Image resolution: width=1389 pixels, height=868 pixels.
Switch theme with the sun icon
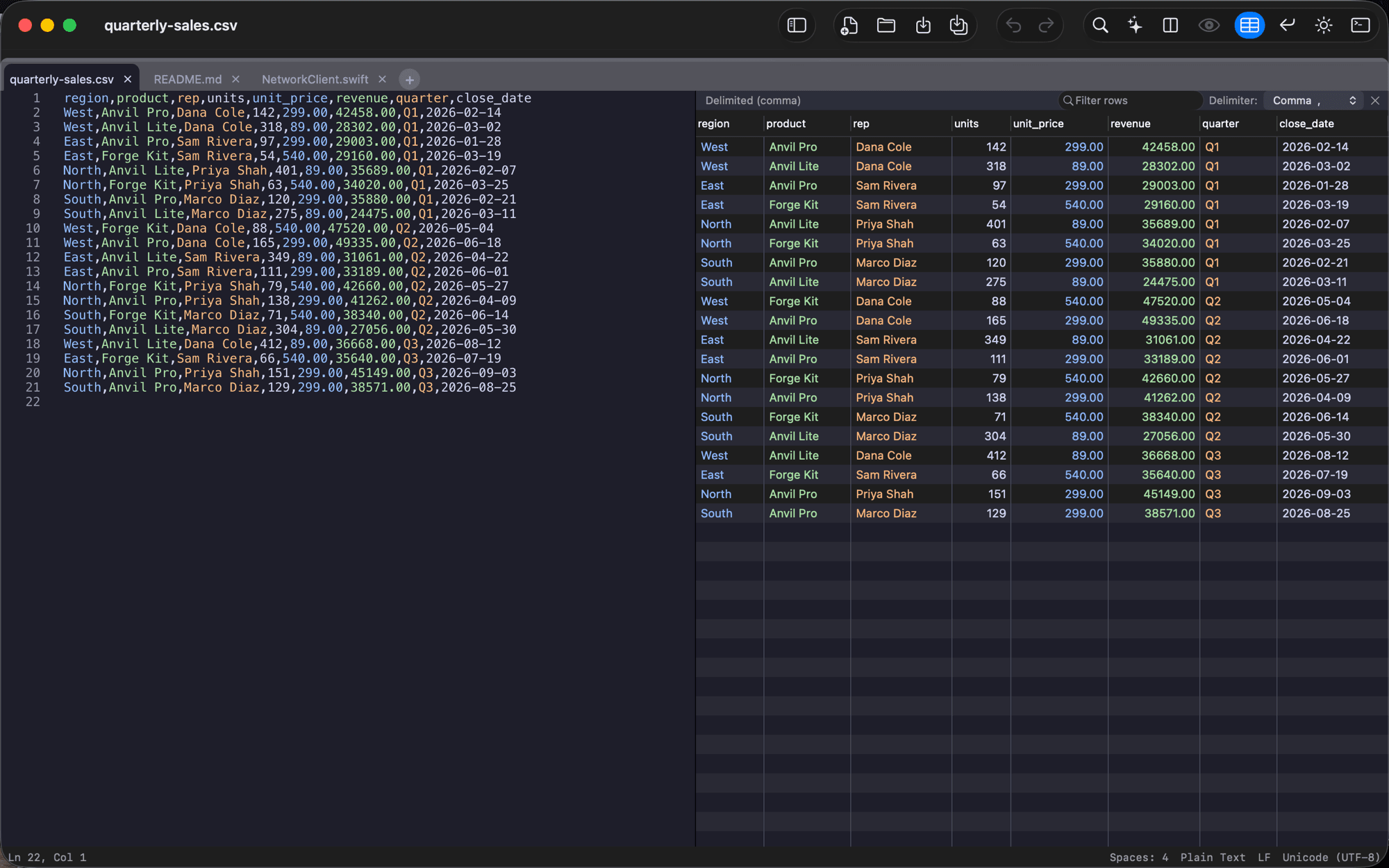[x=1323, y=26]
